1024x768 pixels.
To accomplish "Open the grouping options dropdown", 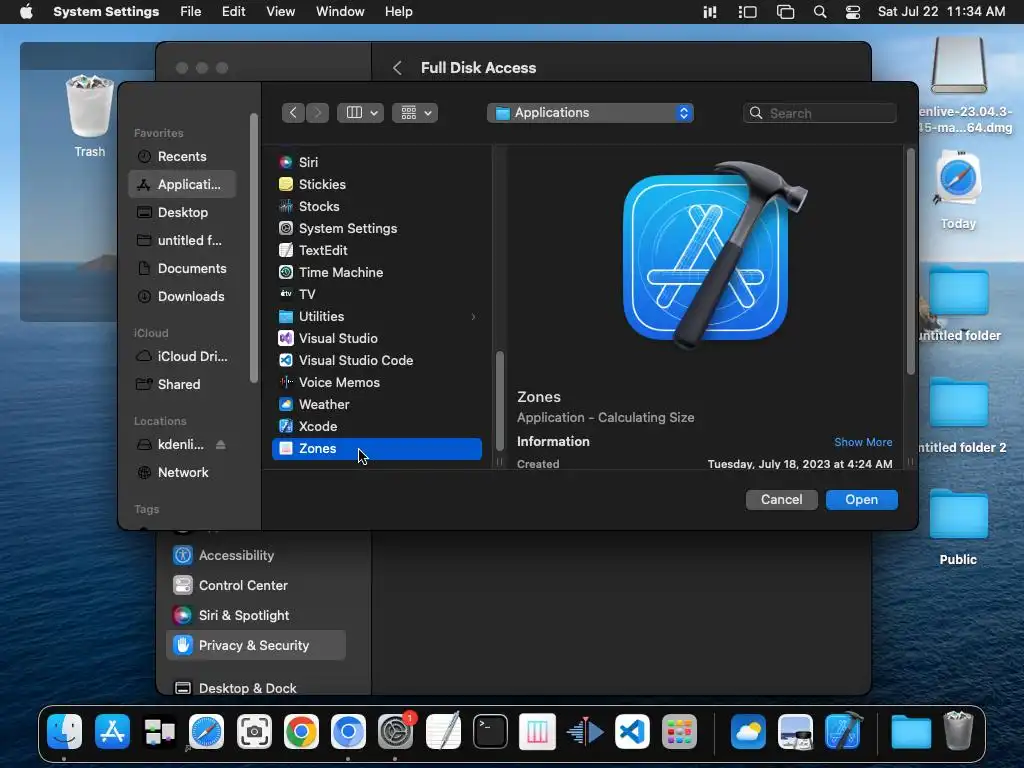I will click(x=415, y=113).
